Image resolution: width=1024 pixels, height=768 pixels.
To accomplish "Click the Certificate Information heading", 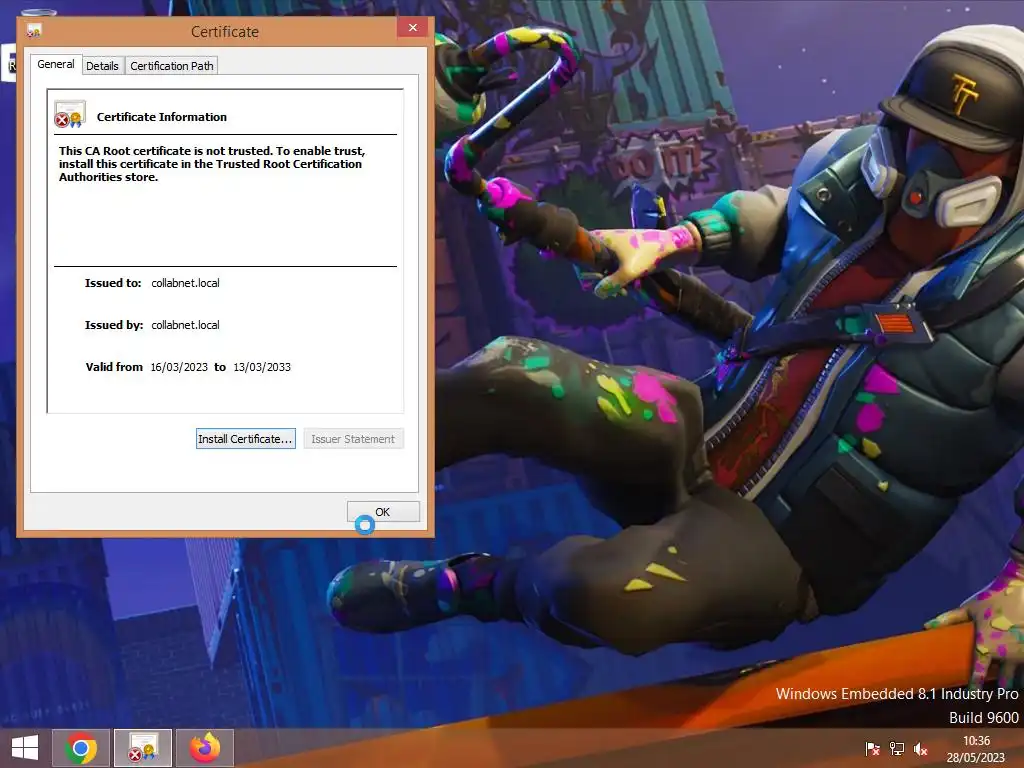I will click(x=162, y=117).
